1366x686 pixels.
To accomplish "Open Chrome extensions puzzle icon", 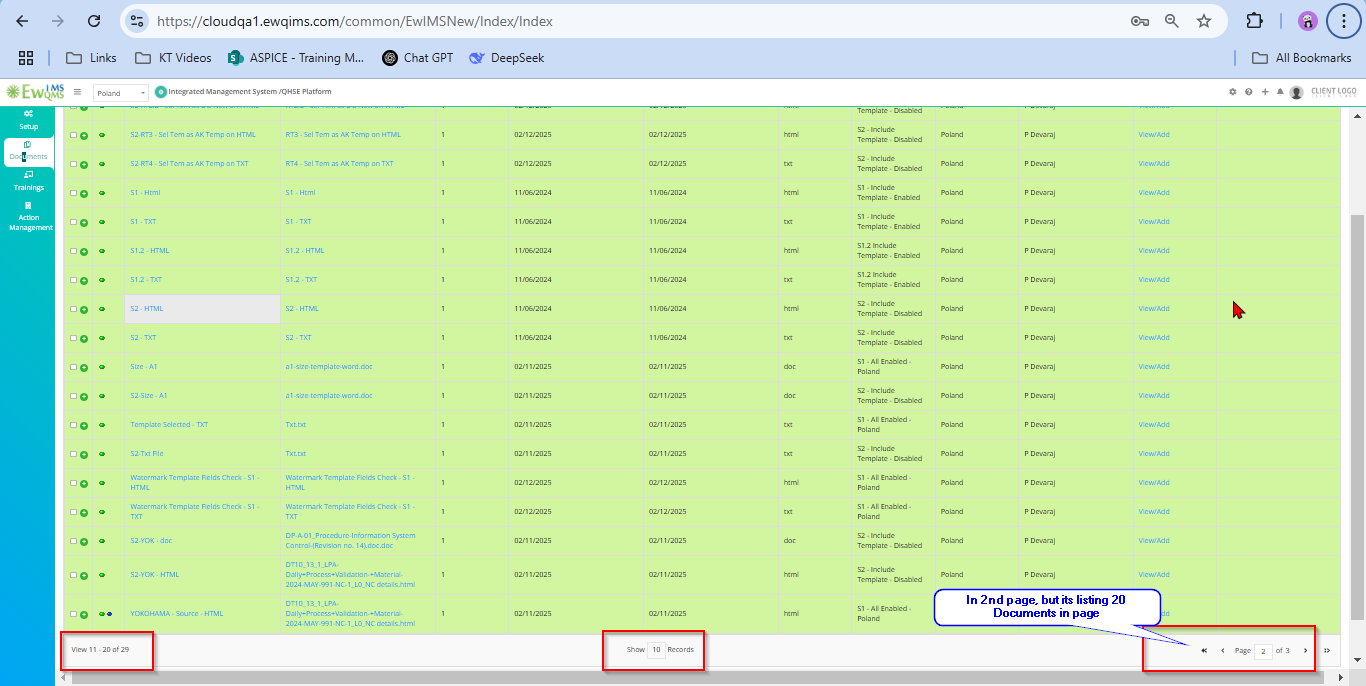I will [x=1254, y=21].
